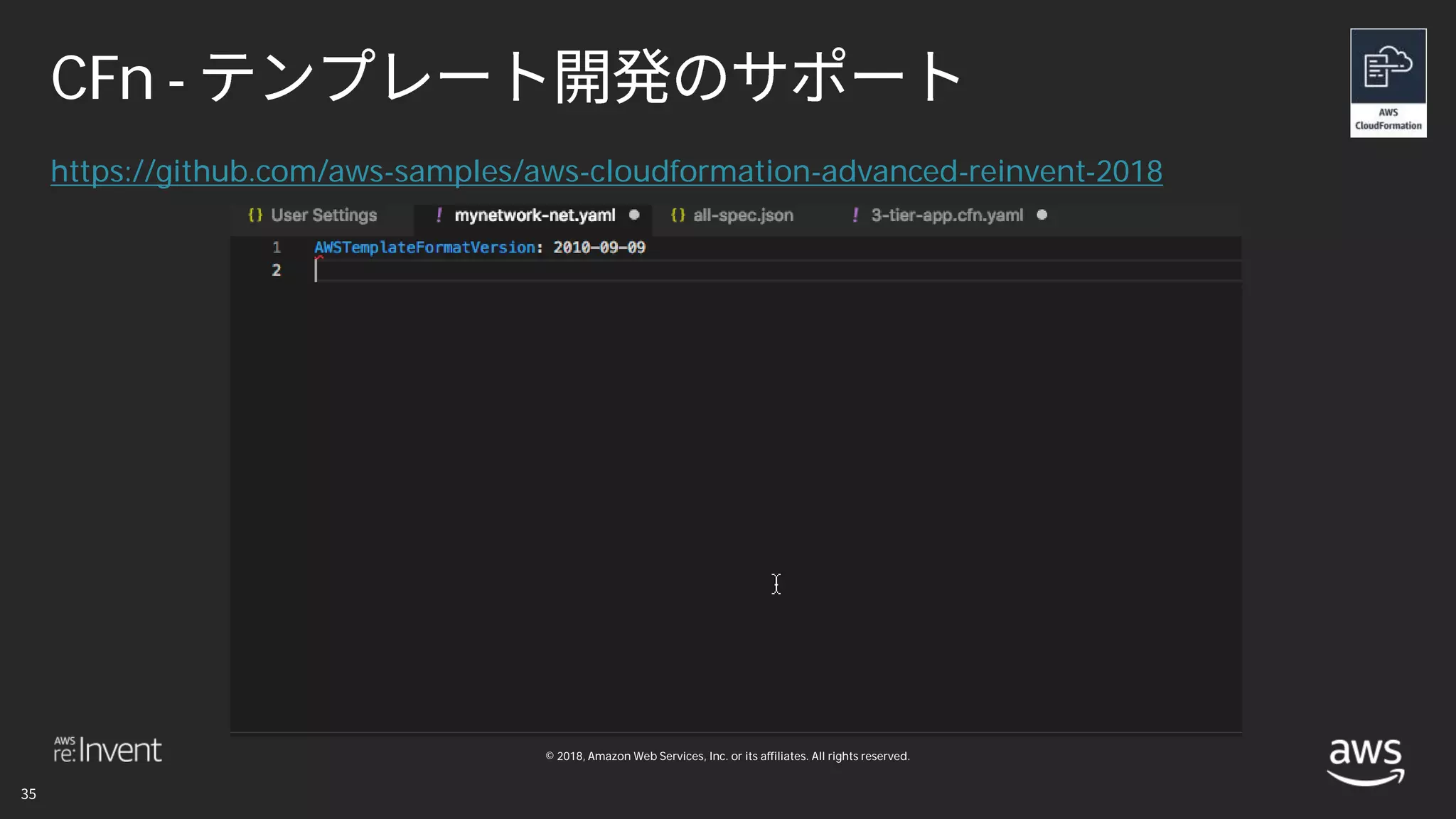Click line number 1 in the gutter

click(277, 247)
